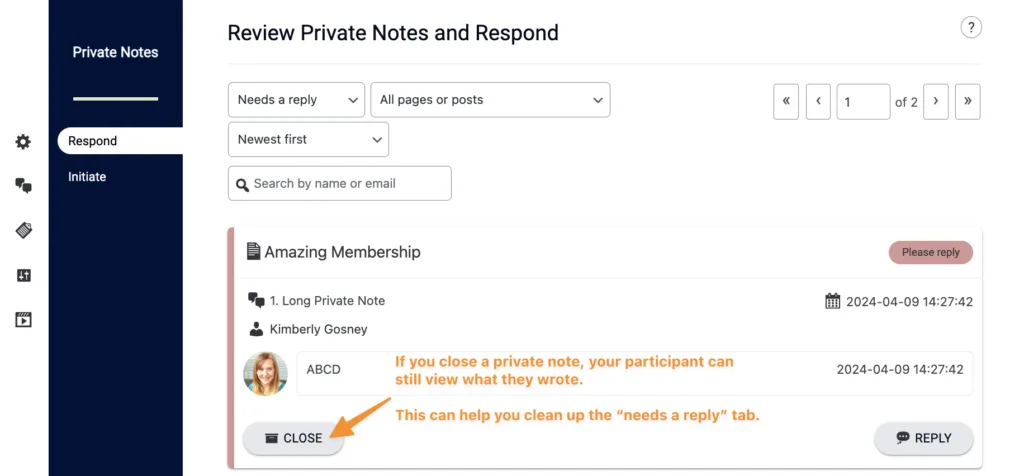The height and width of the screenshot is (476, 1024).
Task: Jump to the last page
Action: click(967, 102)
